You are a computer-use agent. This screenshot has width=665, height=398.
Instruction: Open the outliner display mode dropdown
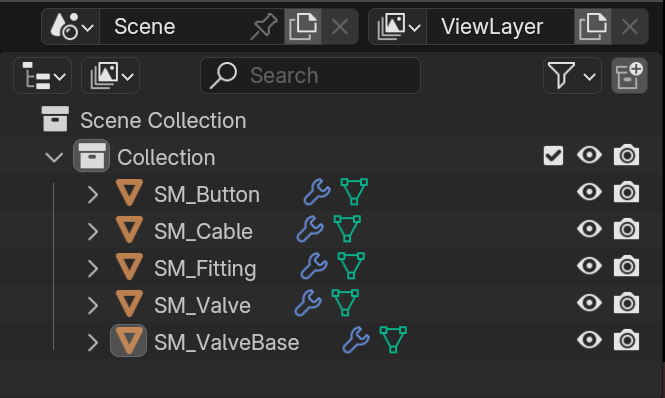(42, 76)
